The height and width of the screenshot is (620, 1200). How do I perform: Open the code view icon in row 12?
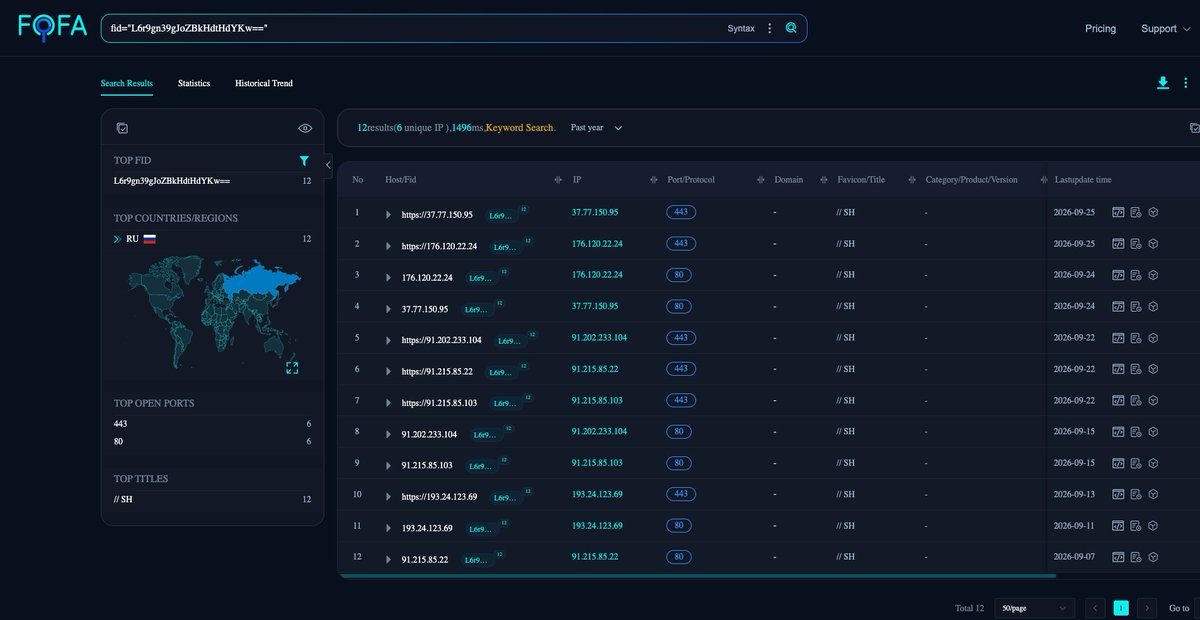(x=1118, y=556)
